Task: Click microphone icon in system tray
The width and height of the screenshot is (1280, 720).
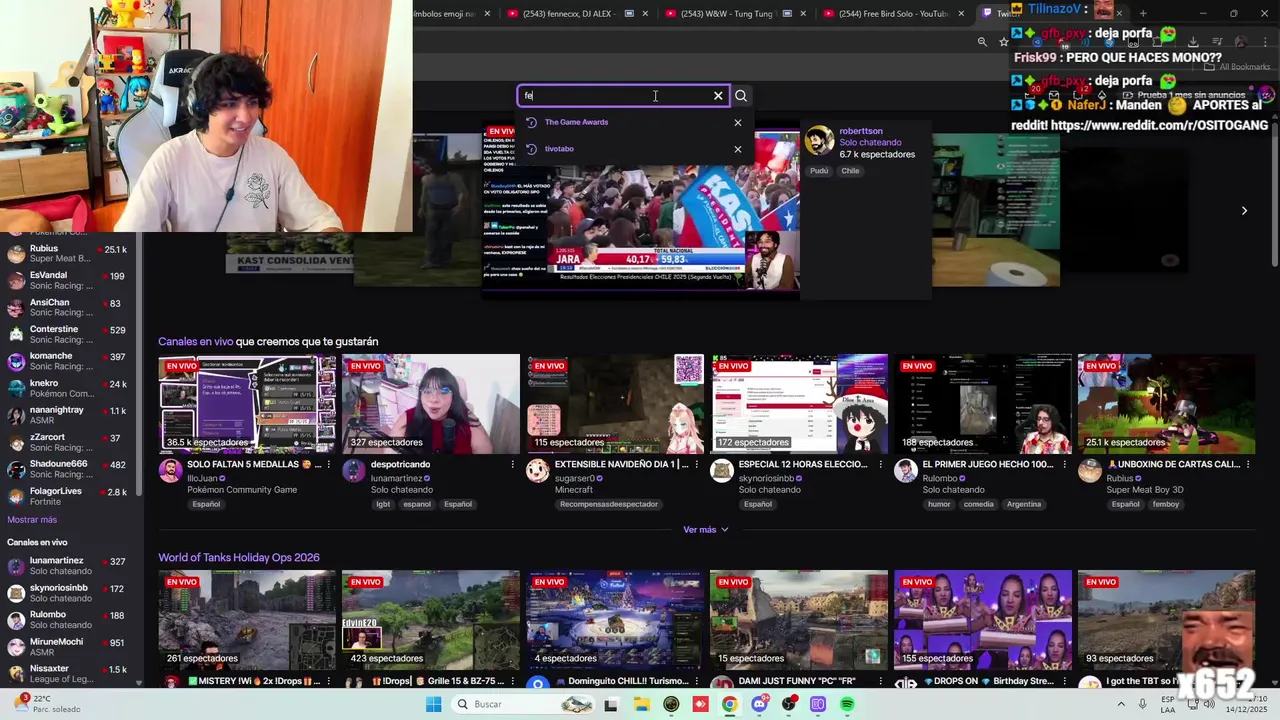Action: pos(1142,704)
